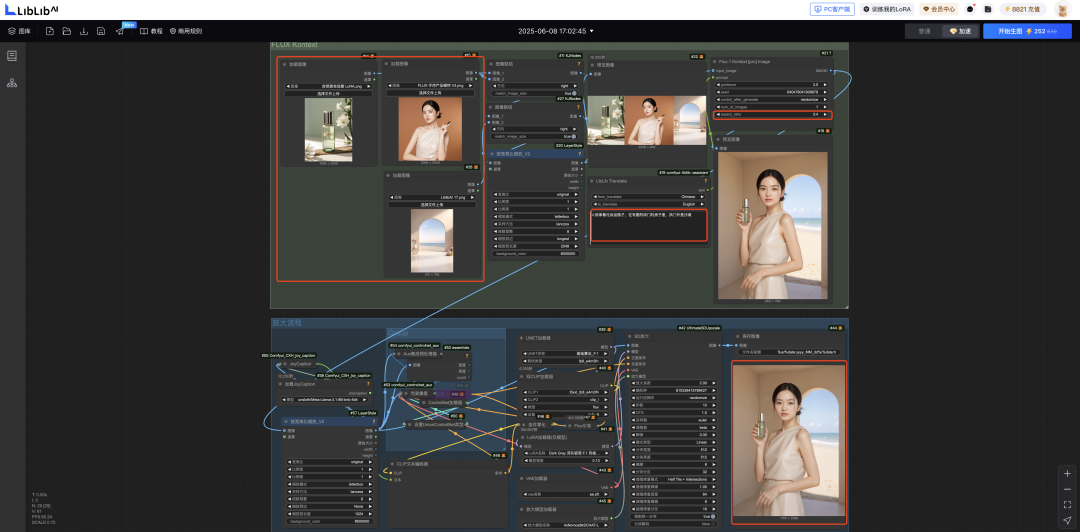Open the 图库 gallery menu
This screenshot has height=532, width=1080.
tap(20, 31)
